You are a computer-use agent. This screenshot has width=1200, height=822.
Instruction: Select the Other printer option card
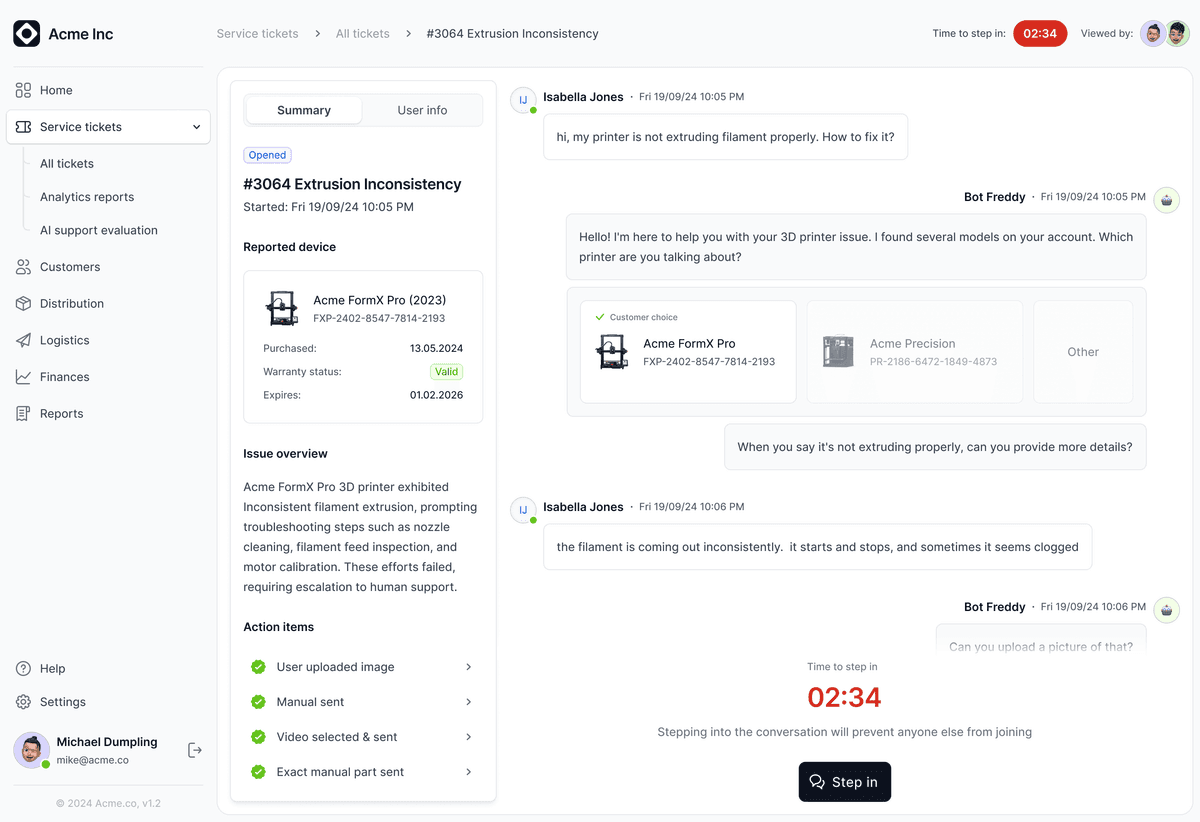coord(1083,352)
